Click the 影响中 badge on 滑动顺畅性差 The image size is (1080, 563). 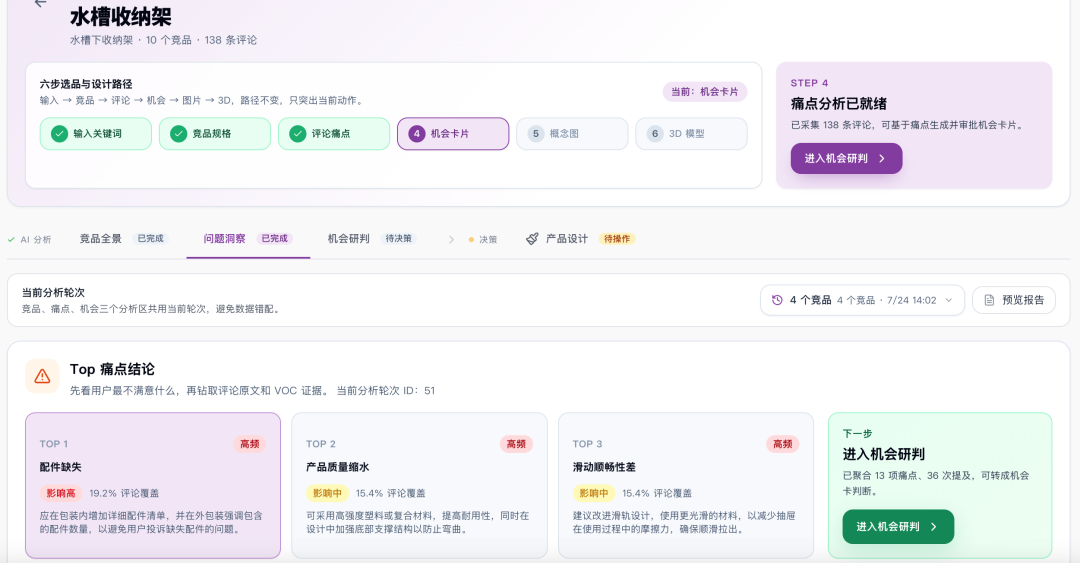point(594,493)
